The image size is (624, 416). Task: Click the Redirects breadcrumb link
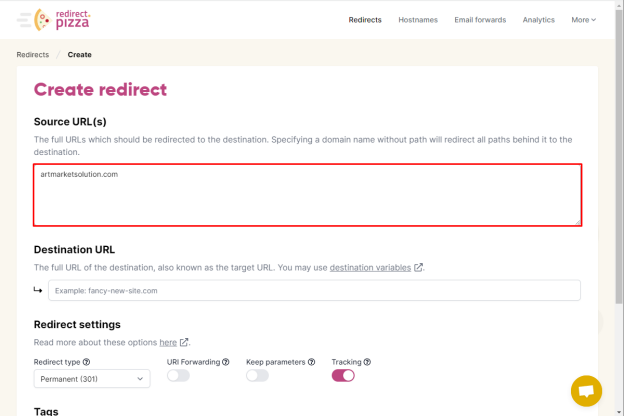(x=33, y=55)
